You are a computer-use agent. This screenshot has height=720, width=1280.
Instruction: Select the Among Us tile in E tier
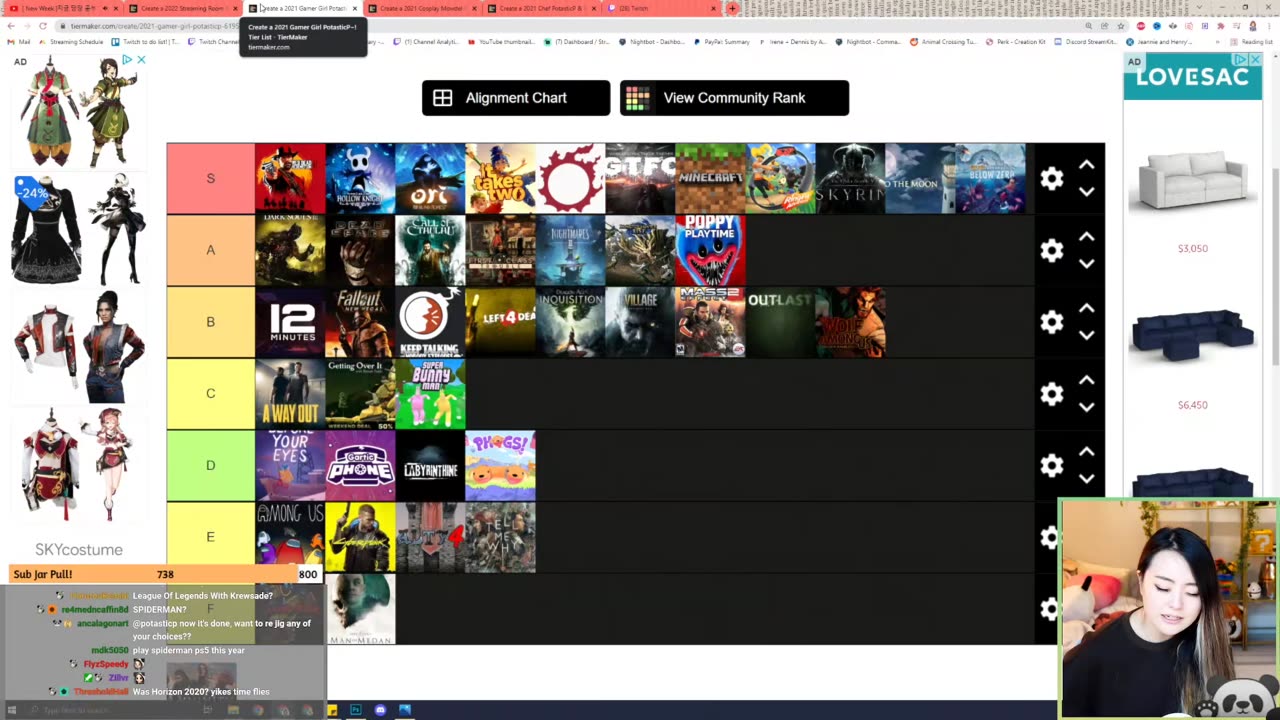click(290, 538)
